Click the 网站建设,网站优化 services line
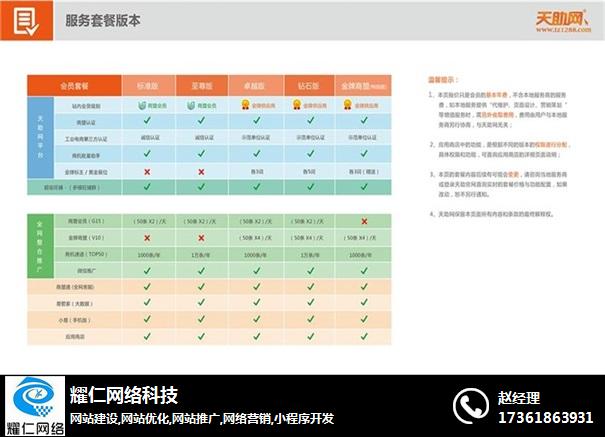 point(202,418)
